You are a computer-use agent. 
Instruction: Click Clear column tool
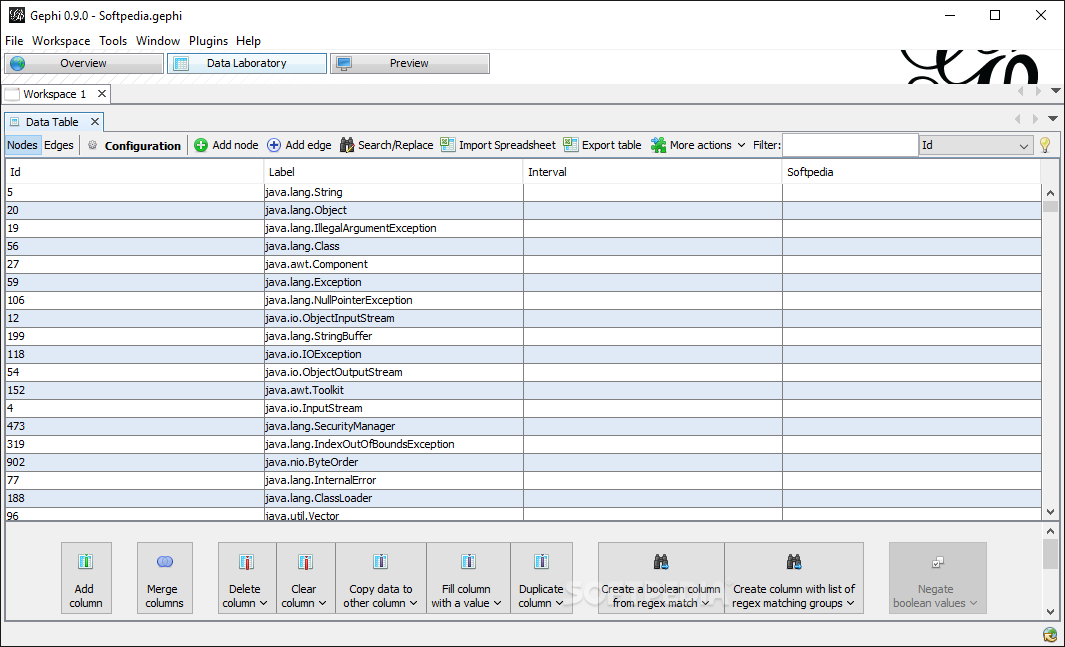click(x=306, y=578)
